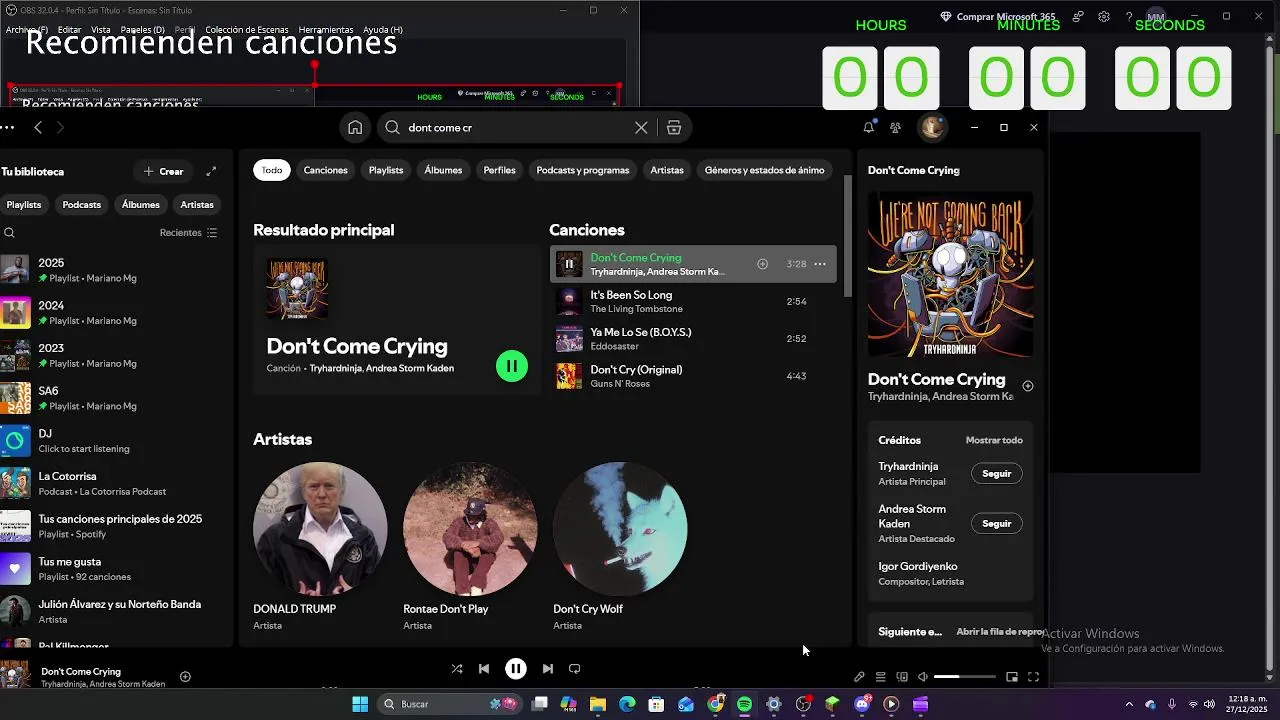This screenshot has height=720, width=1280.
Task: Open the queue icon in player bar
Action: pyautogui.click(x=881, y=677)
